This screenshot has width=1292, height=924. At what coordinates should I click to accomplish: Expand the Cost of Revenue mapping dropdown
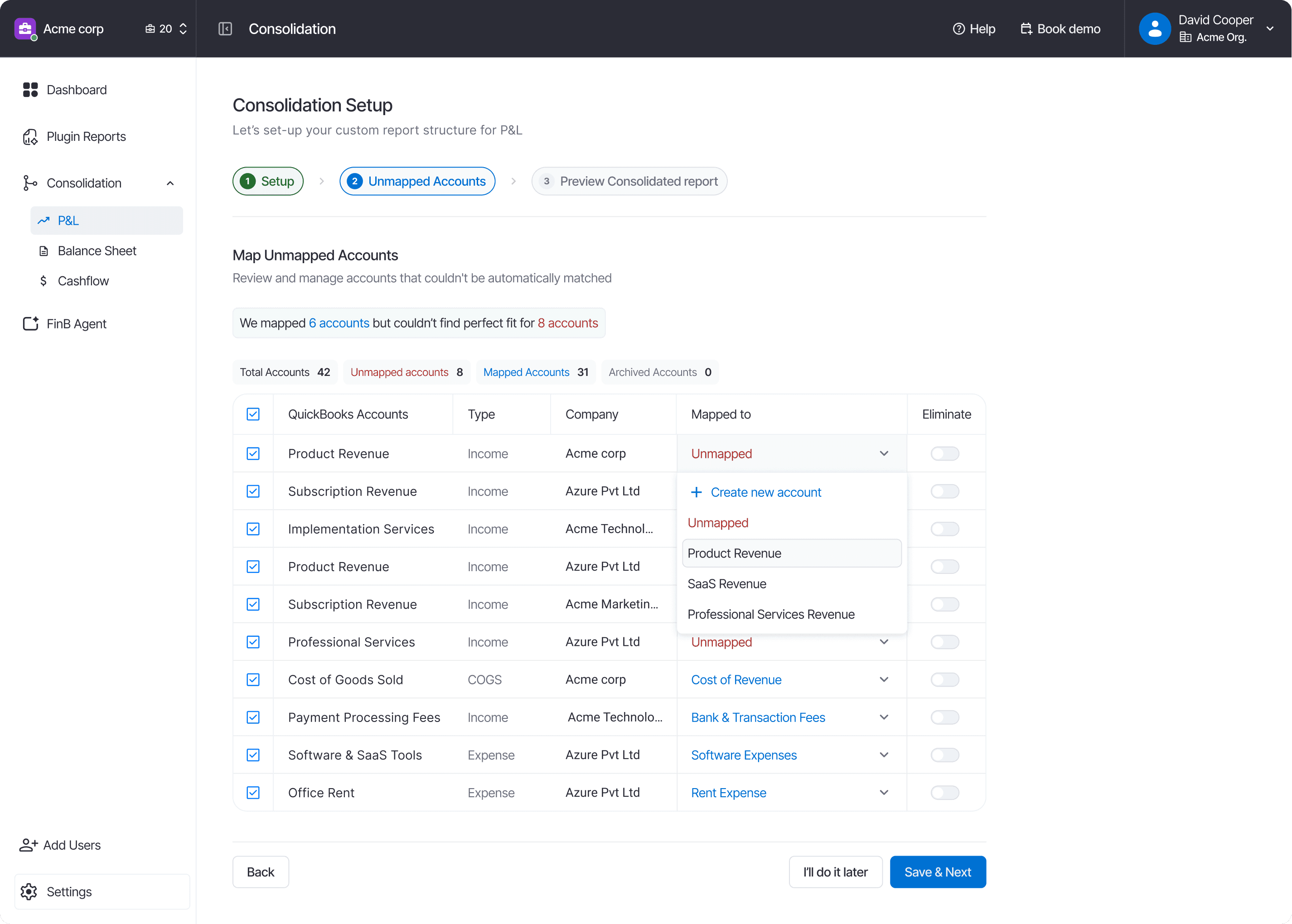[x=883, y=679]
